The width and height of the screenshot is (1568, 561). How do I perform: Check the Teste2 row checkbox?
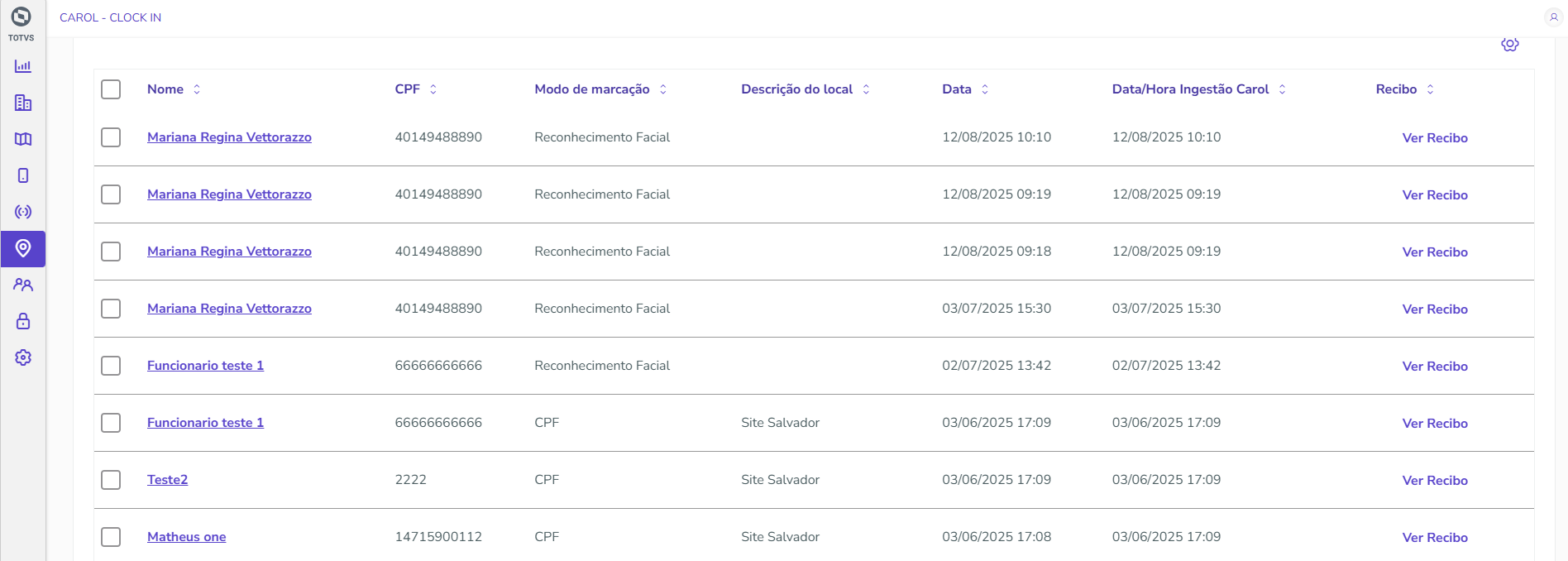(111, 480)
